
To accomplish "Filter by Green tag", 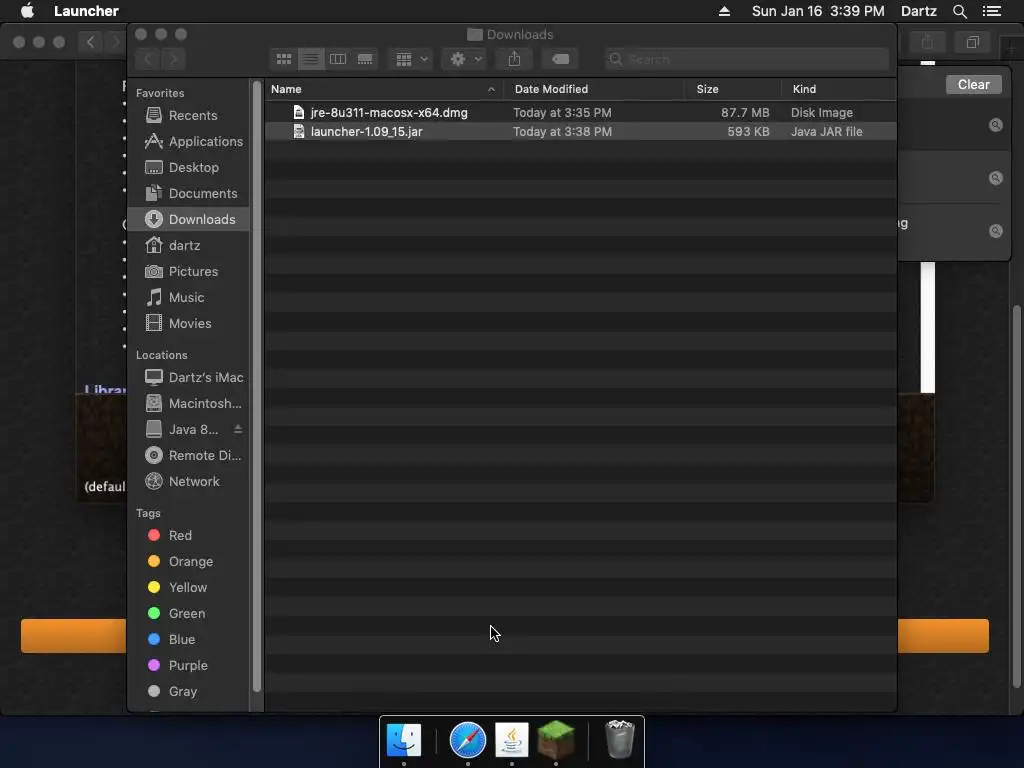I will pos(188,614).
